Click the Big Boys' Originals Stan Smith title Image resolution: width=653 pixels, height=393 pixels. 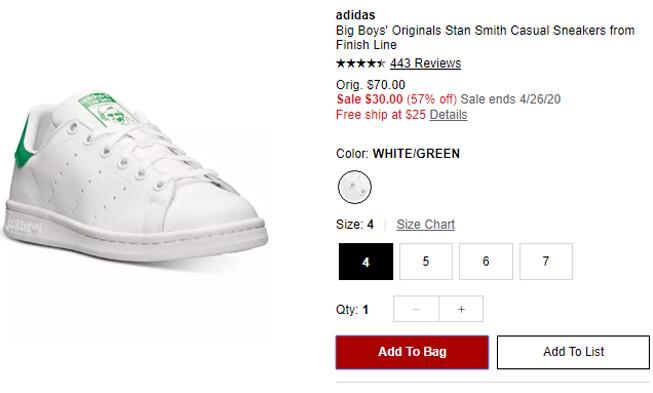485,37
